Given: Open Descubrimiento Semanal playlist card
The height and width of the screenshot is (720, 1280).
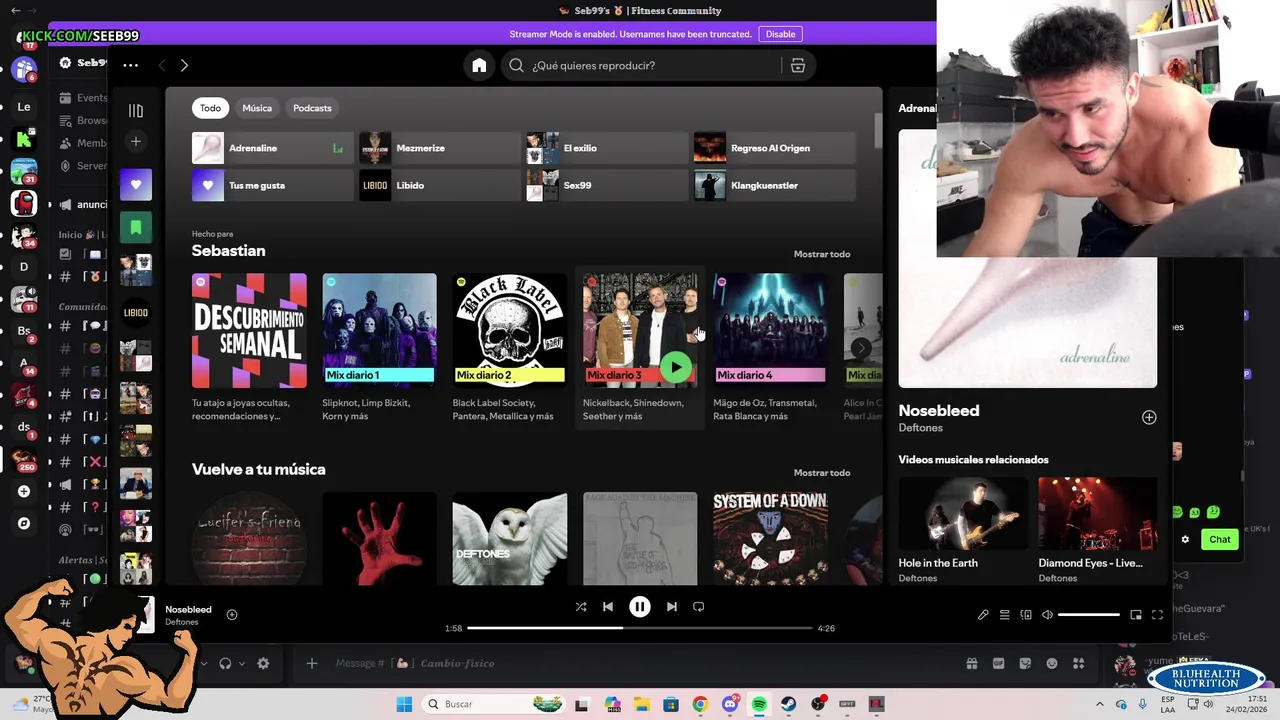Looking at the screenshot, I should [x=249, y=346].
